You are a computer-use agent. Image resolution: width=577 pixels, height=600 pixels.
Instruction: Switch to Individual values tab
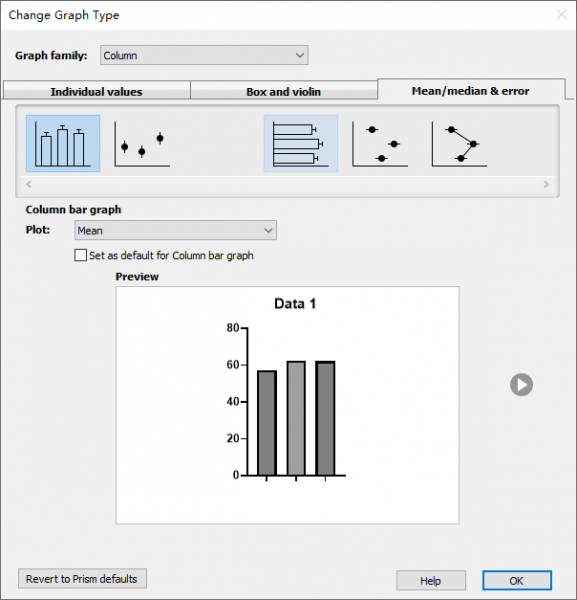(96, 91)
